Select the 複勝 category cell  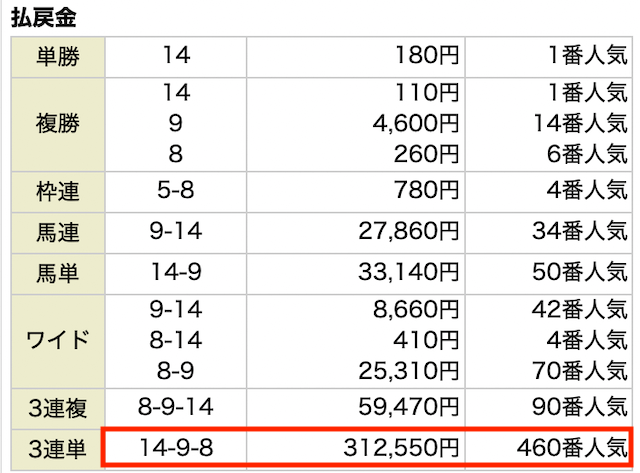click(x=58, y=124)
